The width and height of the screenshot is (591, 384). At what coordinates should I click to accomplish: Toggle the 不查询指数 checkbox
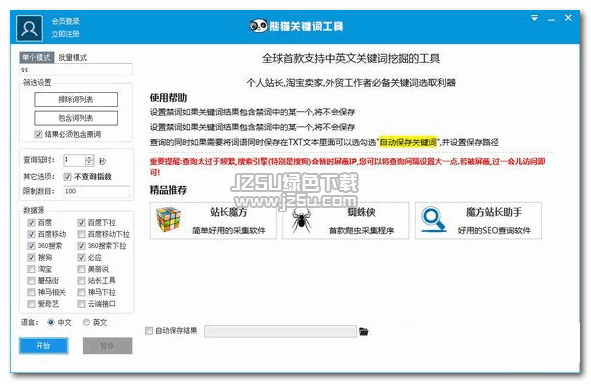click(x=67, y=176)
